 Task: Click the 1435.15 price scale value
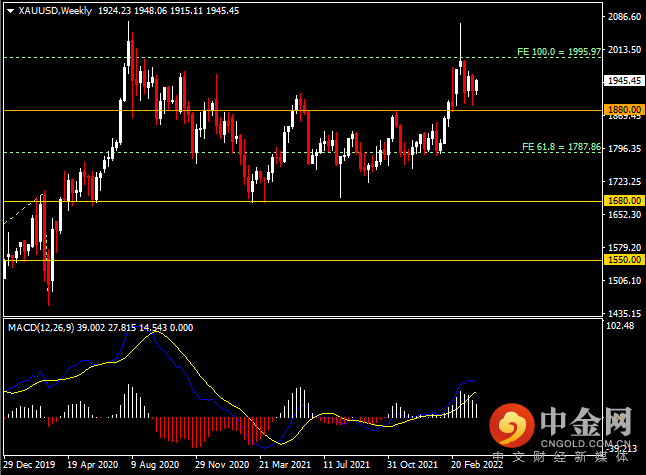pos(625,314)
